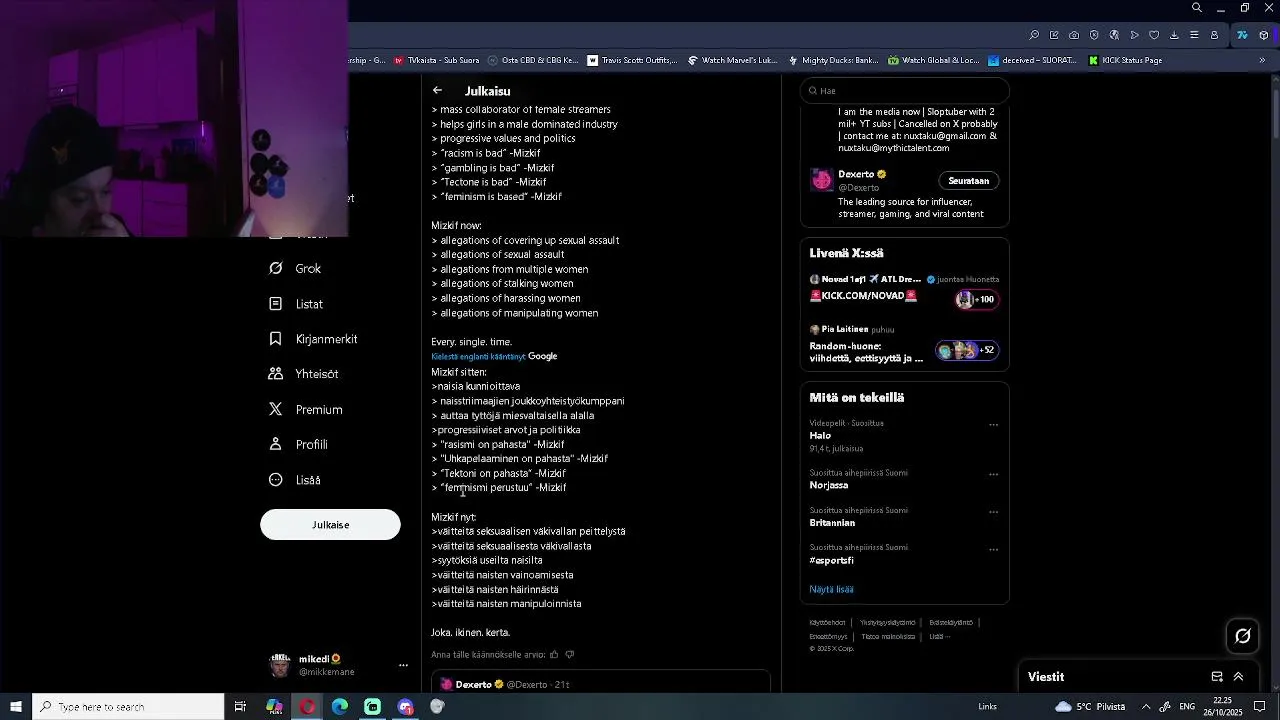
Task: Click the heart bookmark icon in toolbar
Action: tap(1154, 35)
